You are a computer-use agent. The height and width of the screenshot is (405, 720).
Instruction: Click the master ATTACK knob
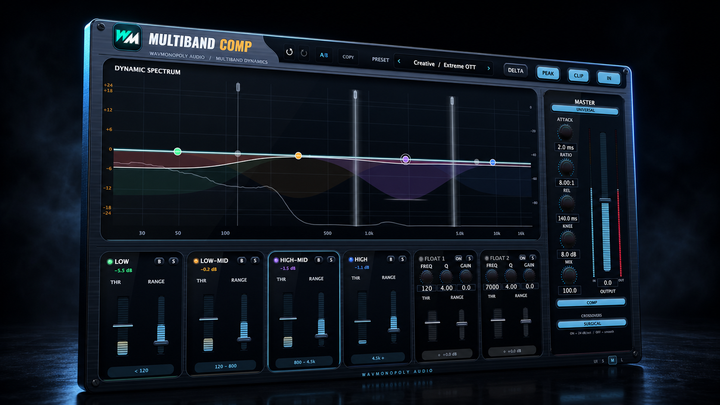point(565,133)
